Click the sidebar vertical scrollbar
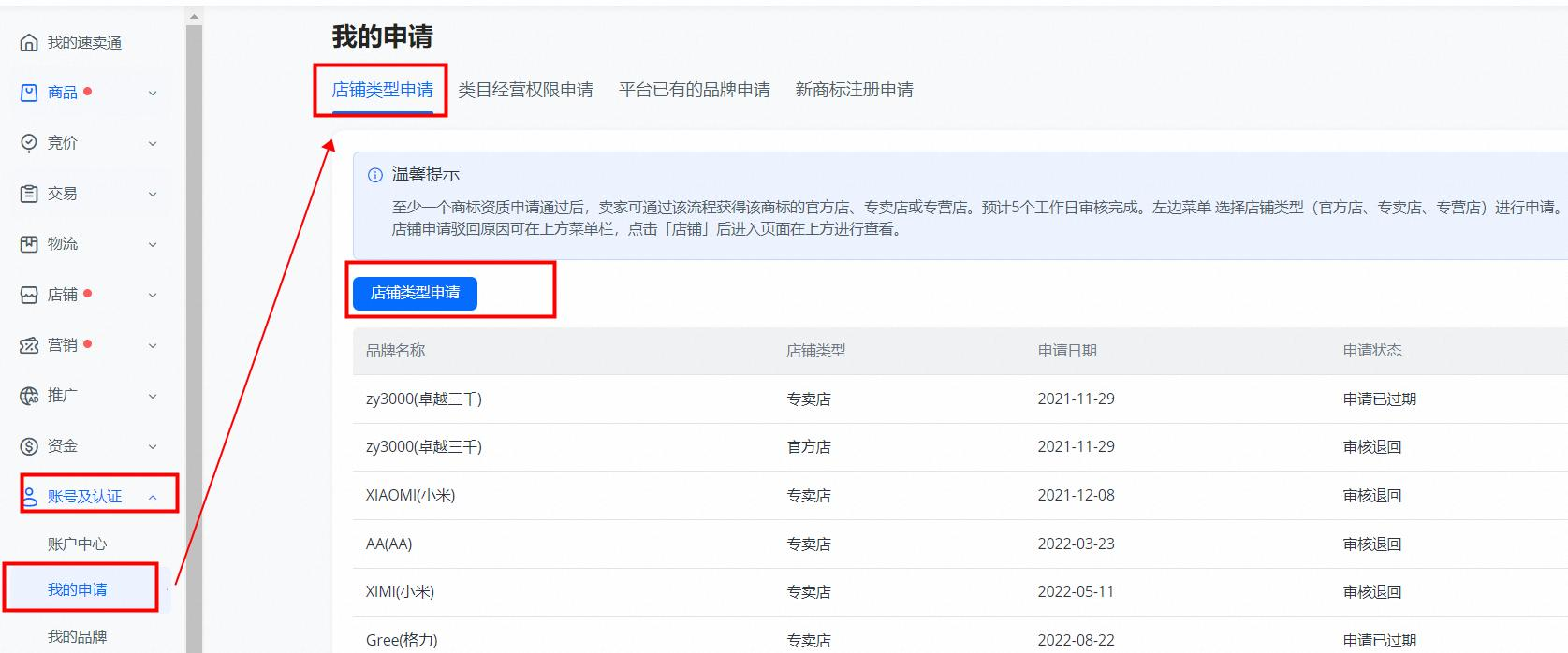The width and height of the screenshot is (1568, 653). [x=194, y=327]
